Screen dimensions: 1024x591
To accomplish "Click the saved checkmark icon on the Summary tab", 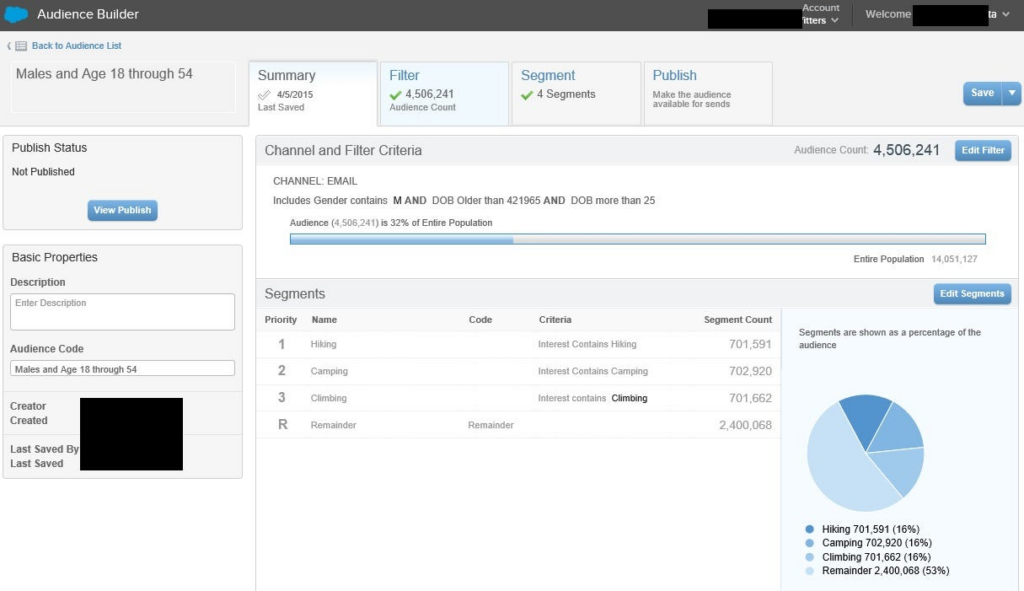I will pos(265,95).
